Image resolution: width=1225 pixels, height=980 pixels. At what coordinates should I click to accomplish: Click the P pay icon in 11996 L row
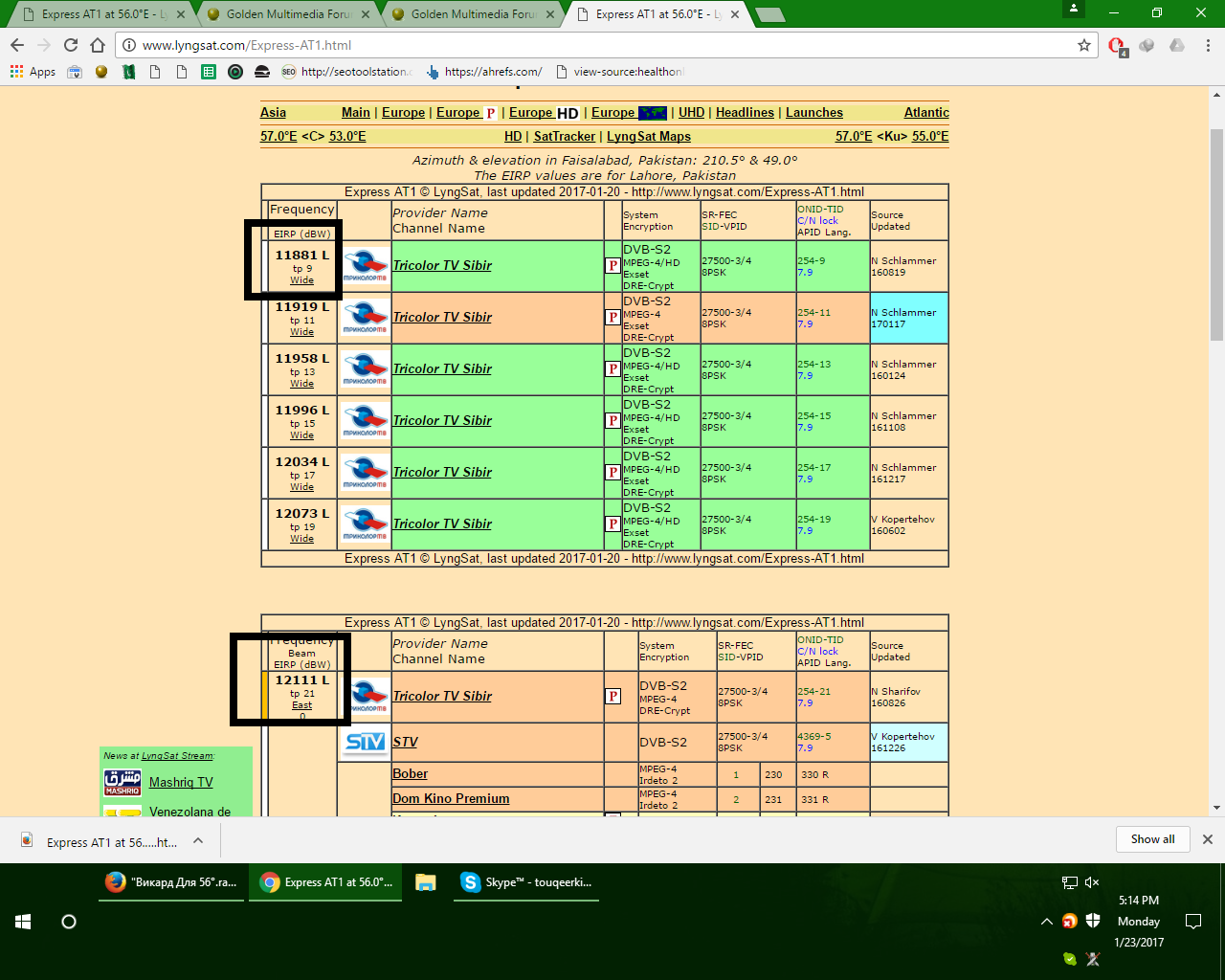(x=612, y=421)
